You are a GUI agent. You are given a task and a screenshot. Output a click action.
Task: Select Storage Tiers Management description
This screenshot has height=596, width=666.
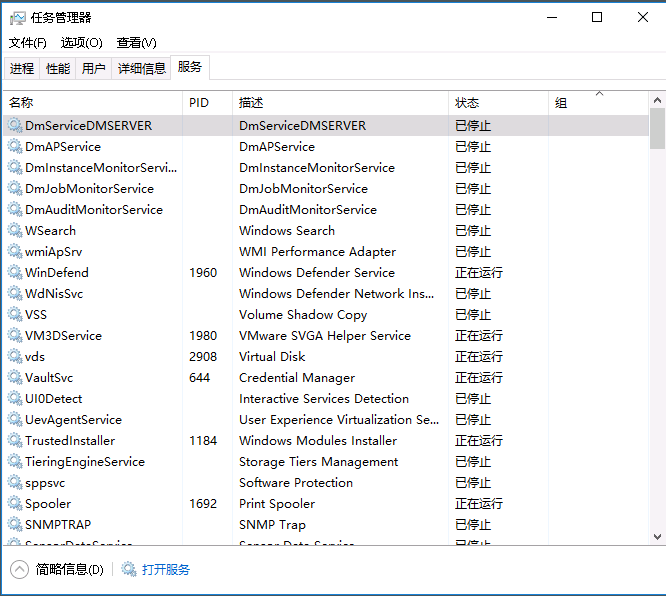pos(319,461)
